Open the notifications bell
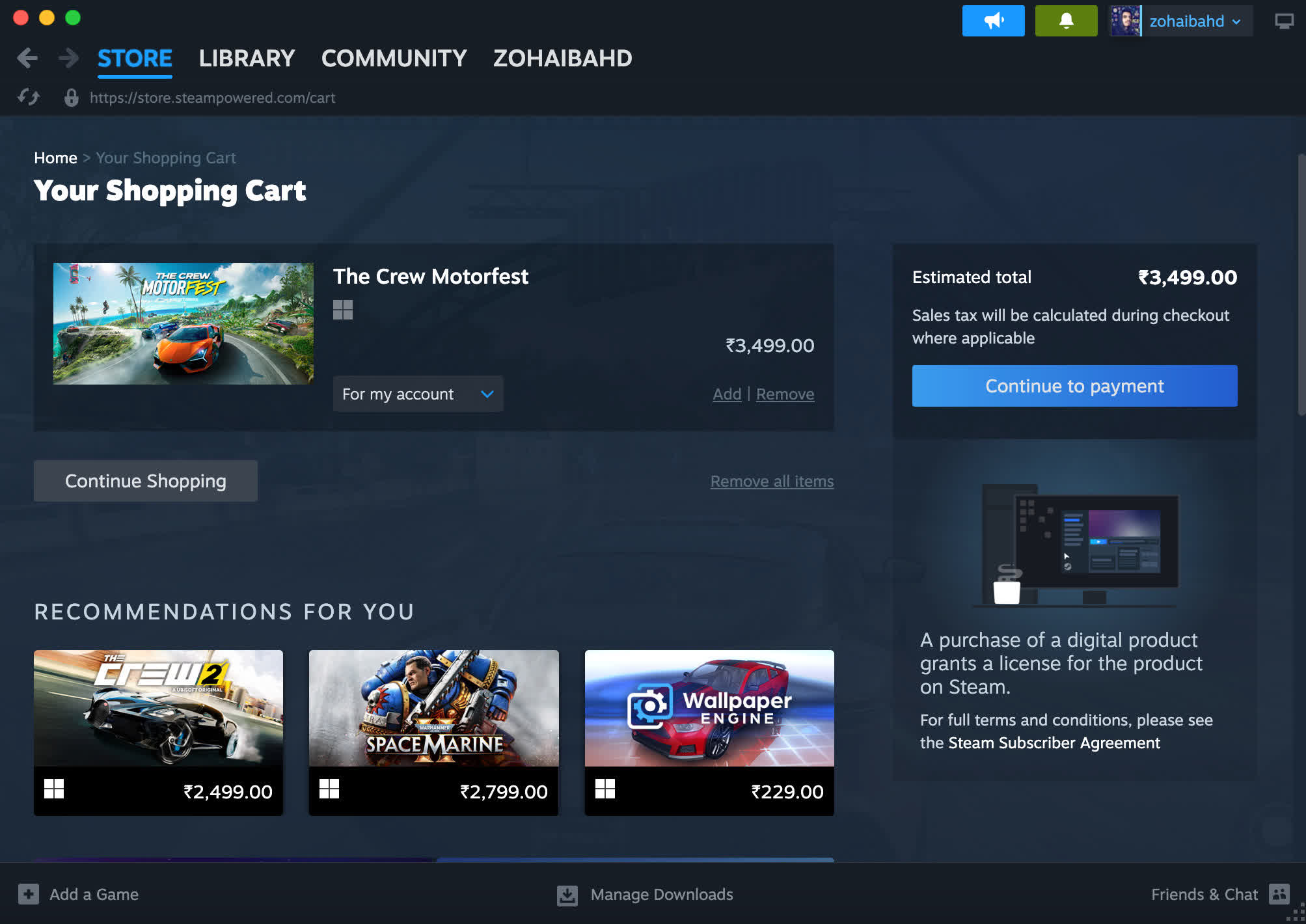Image resolution: width=1306 pixels, height=924 pixels. 1065,21
